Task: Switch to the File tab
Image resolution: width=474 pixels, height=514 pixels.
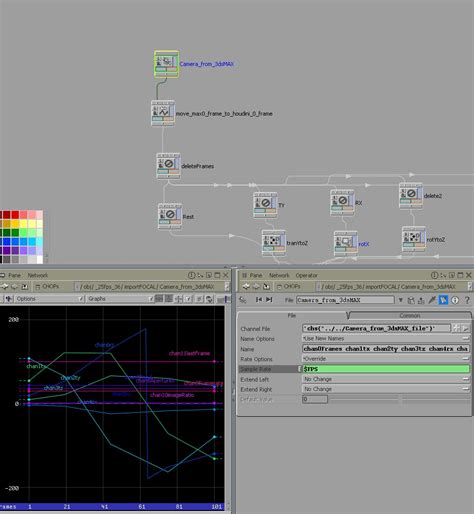Action: point(292,315)
